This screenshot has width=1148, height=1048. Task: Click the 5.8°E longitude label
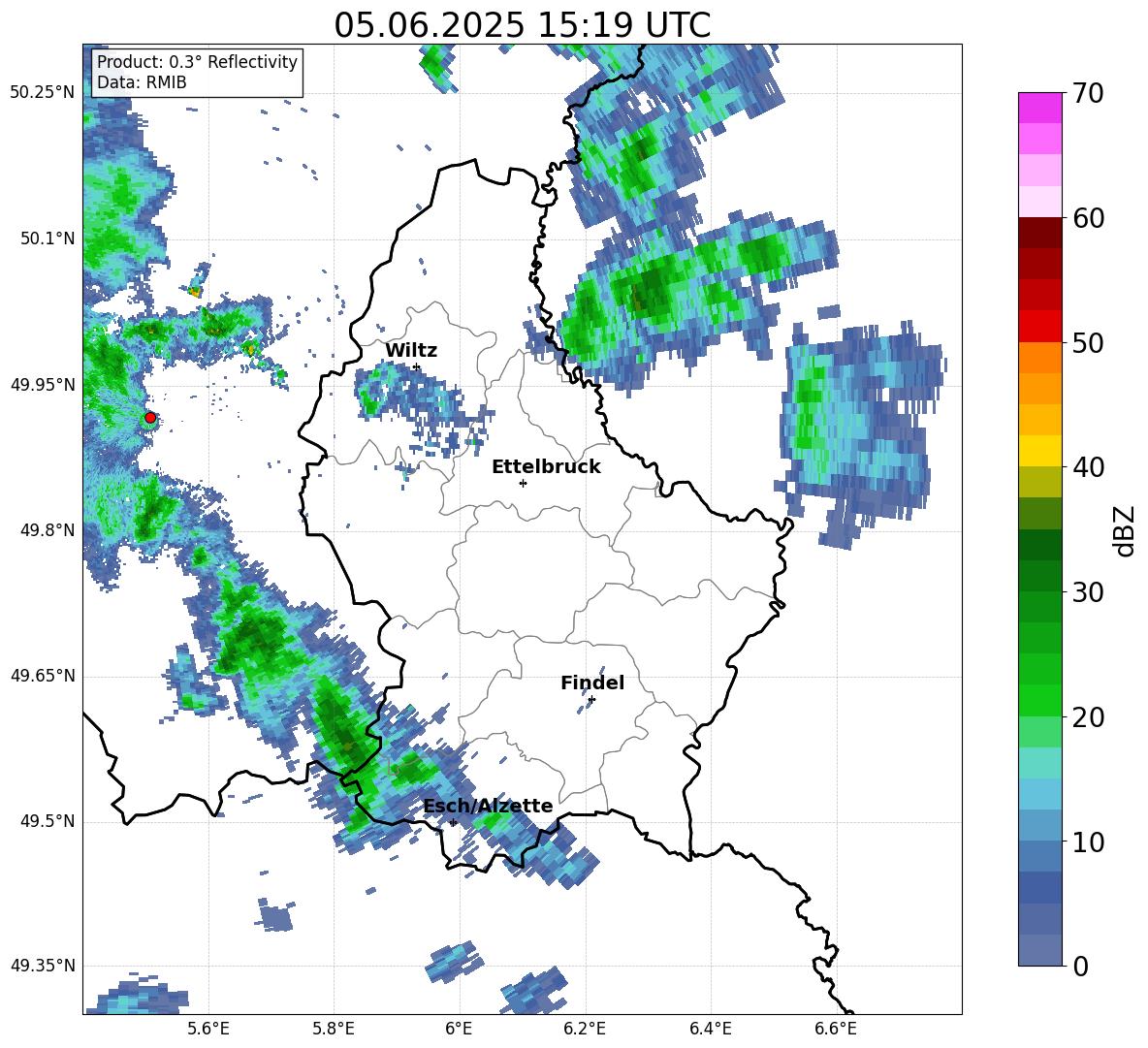(x=334, y=1029)
